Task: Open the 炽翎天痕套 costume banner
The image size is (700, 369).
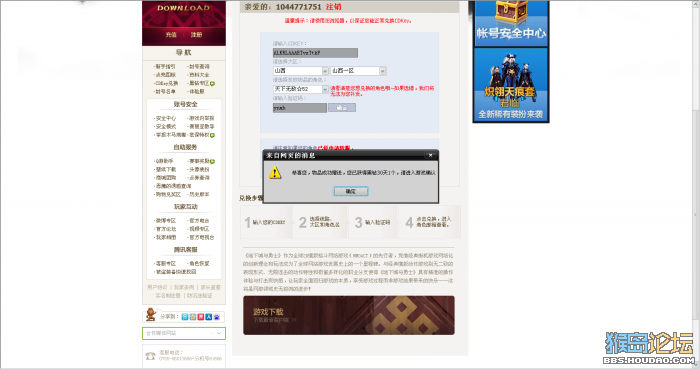Action: tap(511, 84)
